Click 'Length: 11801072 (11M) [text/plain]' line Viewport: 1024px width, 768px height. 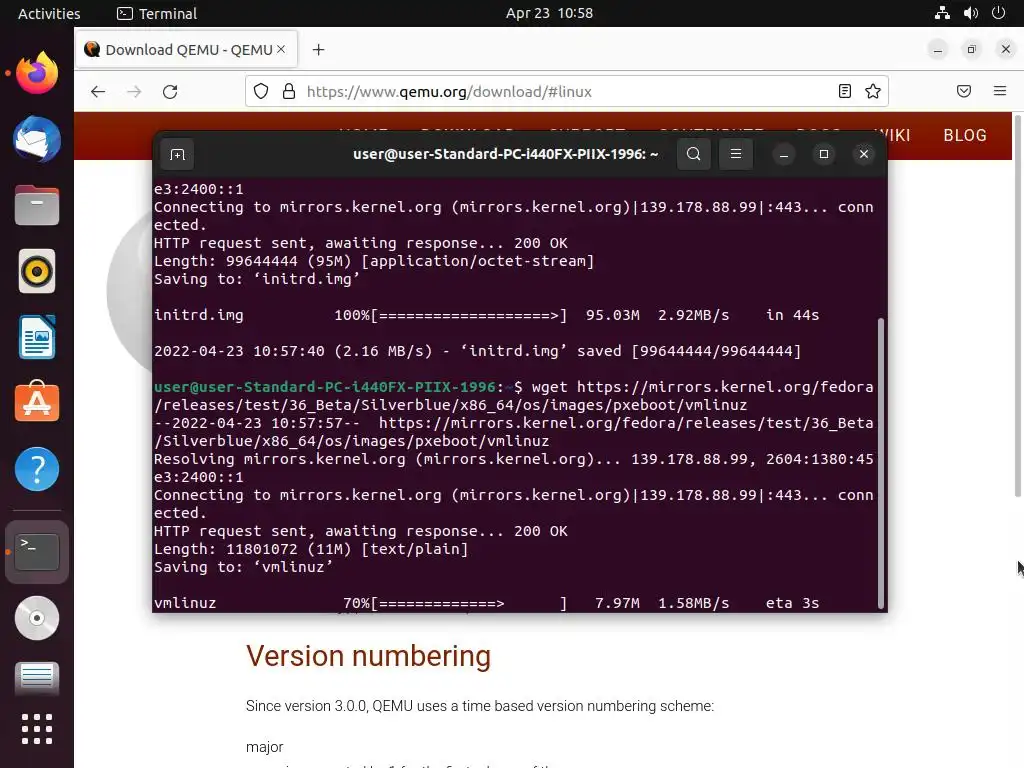click(311, 549)
